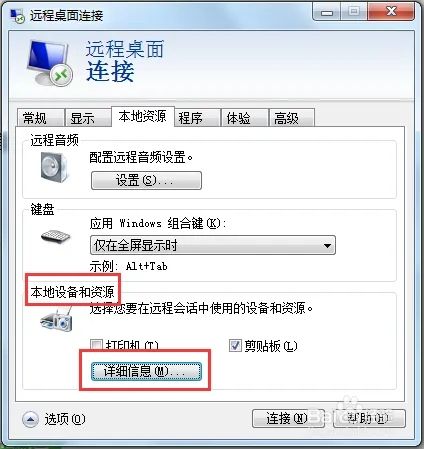
Task: Click the large monitor connection logo
Action: click(50, 63)
